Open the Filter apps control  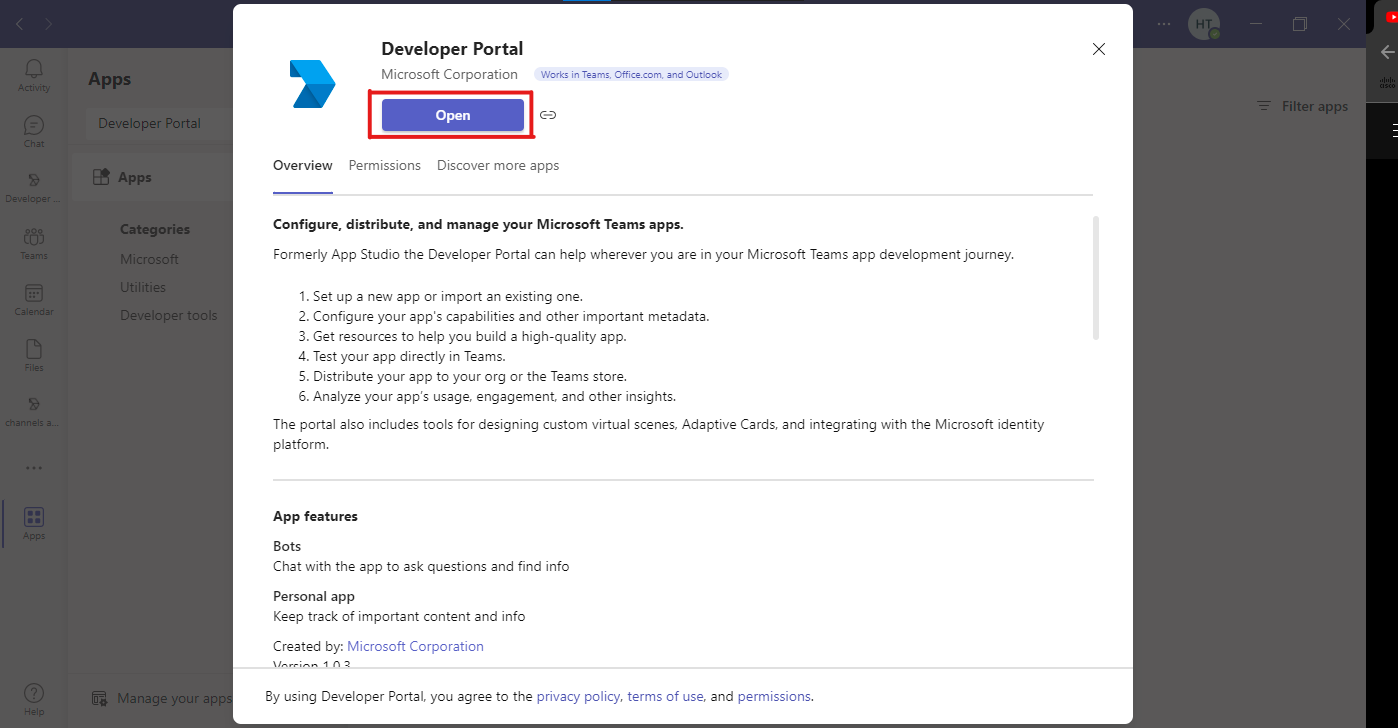tap(1302, 106)
